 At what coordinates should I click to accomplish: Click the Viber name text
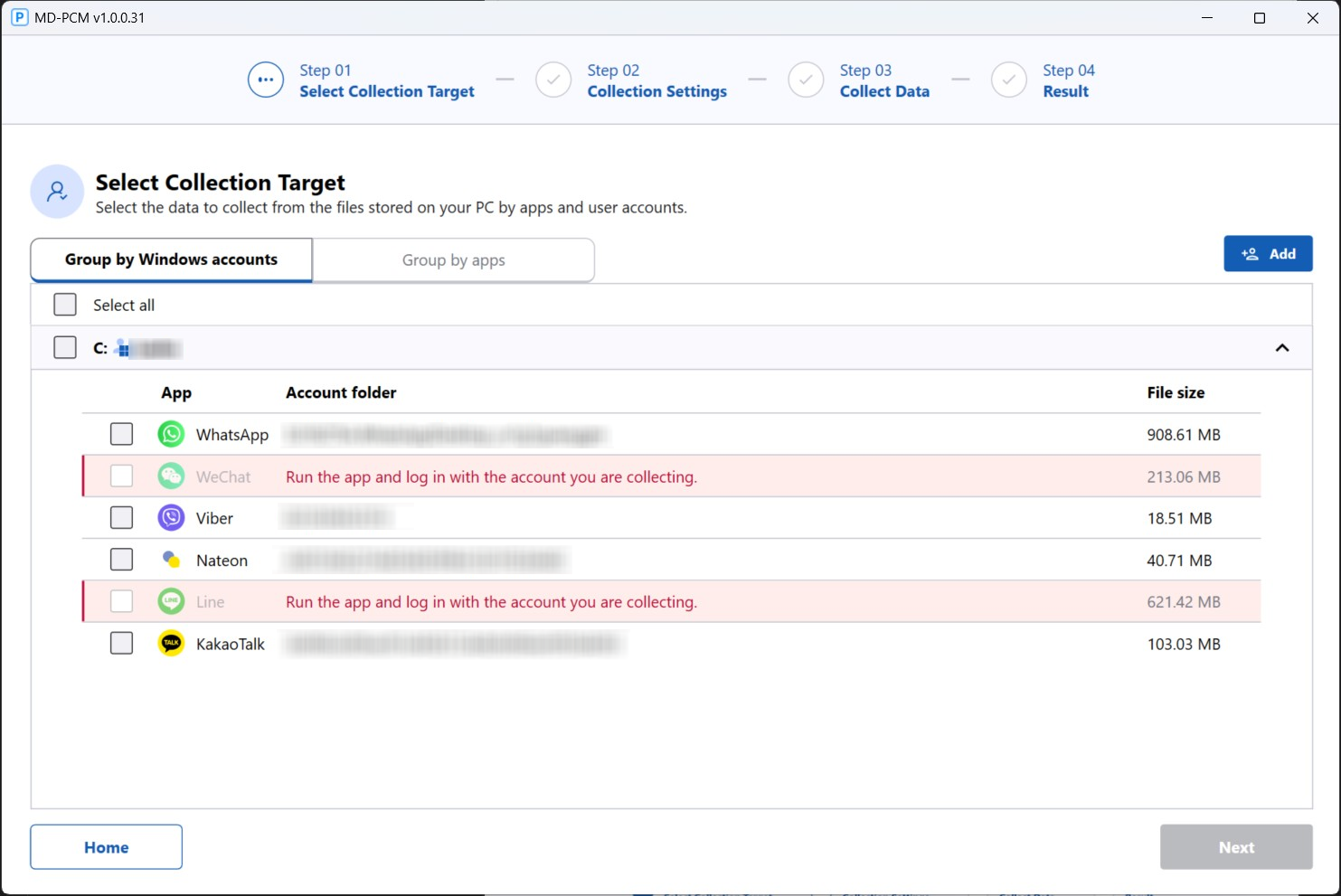[214, 518]
